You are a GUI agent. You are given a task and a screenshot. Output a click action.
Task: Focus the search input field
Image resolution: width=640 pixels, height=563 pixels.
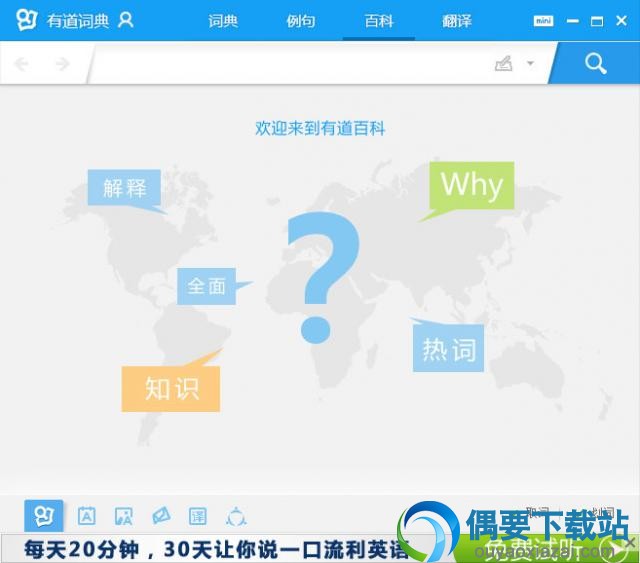click(290, 64)
